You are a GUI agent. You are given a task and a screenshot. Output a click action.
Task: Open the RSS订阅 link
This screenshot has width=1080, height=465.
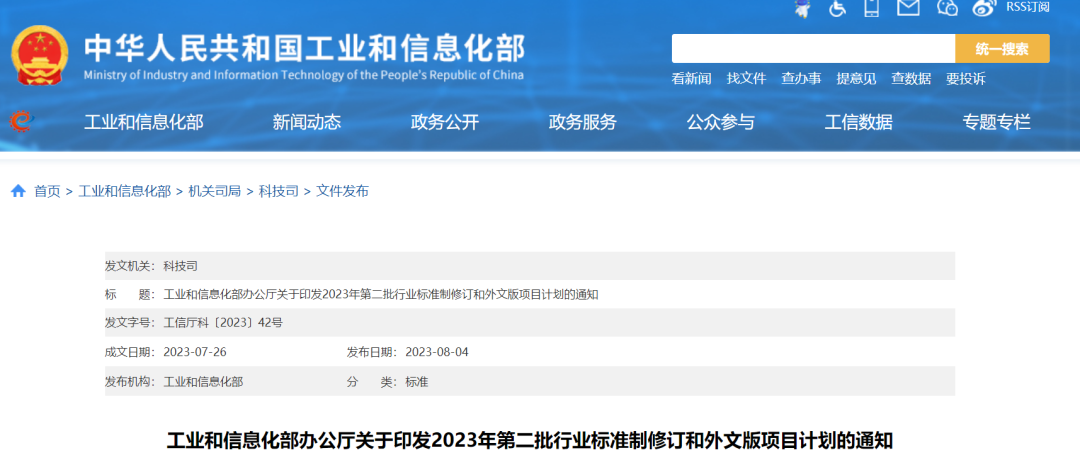(1028, 7)
